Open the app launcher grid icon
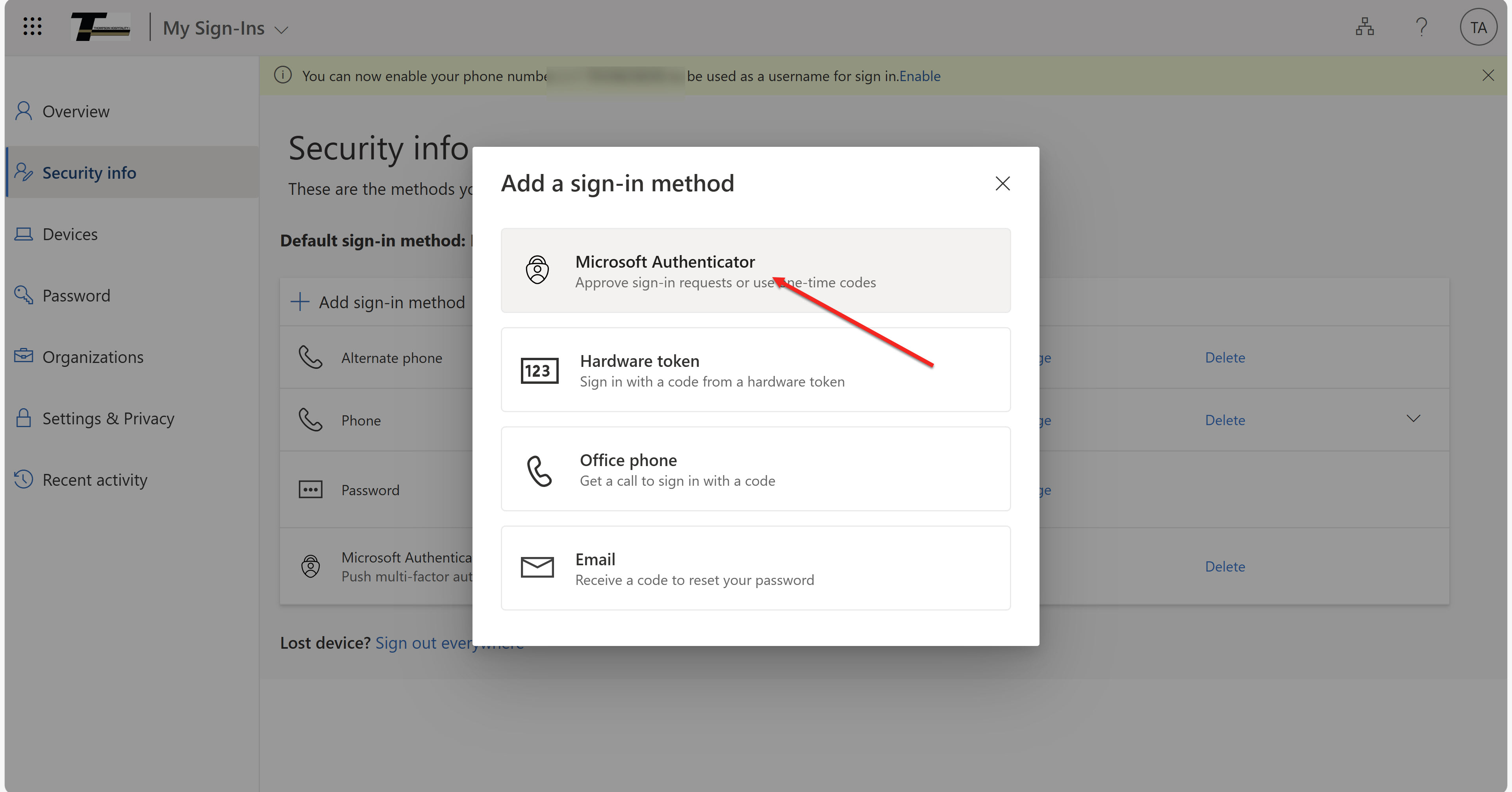Viewport: 1512px width, 792px height. (x=32, y=26)
